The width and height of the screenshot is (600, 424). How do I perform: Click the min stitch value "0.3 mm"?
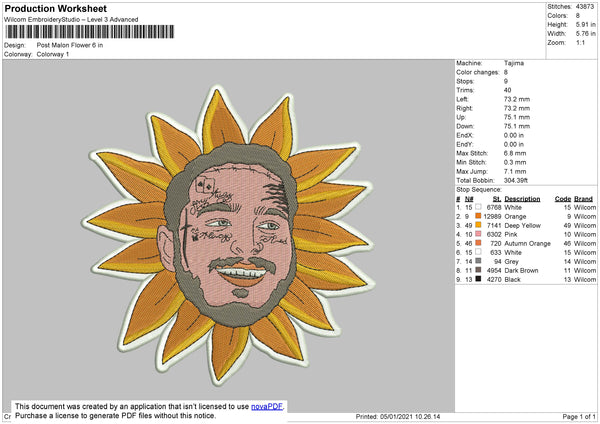pos(515,162)
